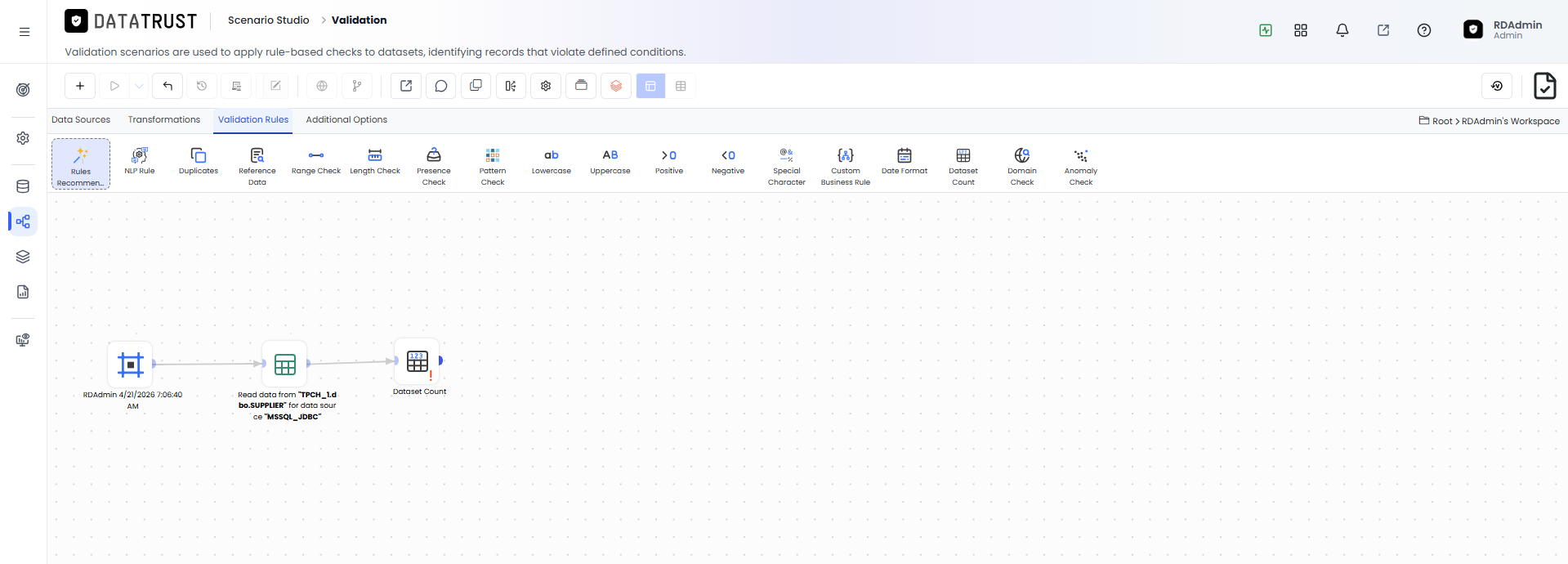Select the Reference Data rule
Screen dimensions: 1568x564
coord(257,166)
